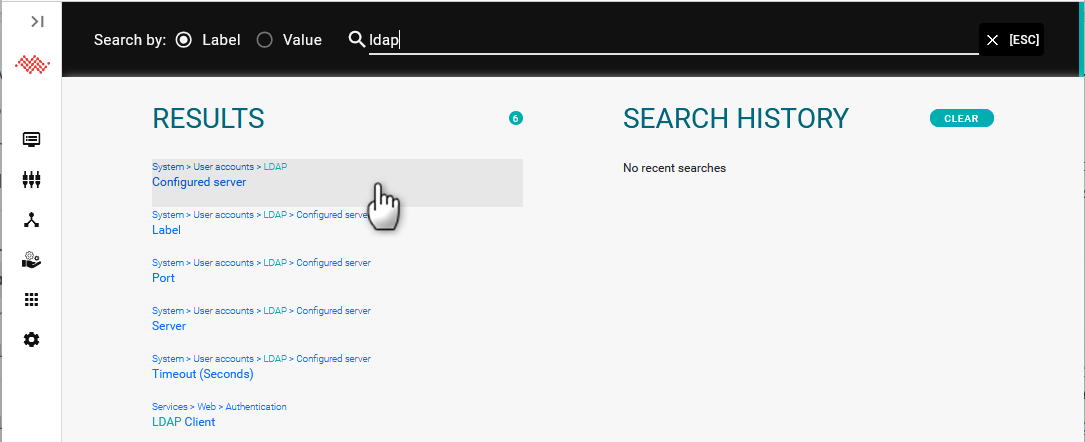Click the search magnifier icon
The image size is (1085, 442).
(356, 40)
